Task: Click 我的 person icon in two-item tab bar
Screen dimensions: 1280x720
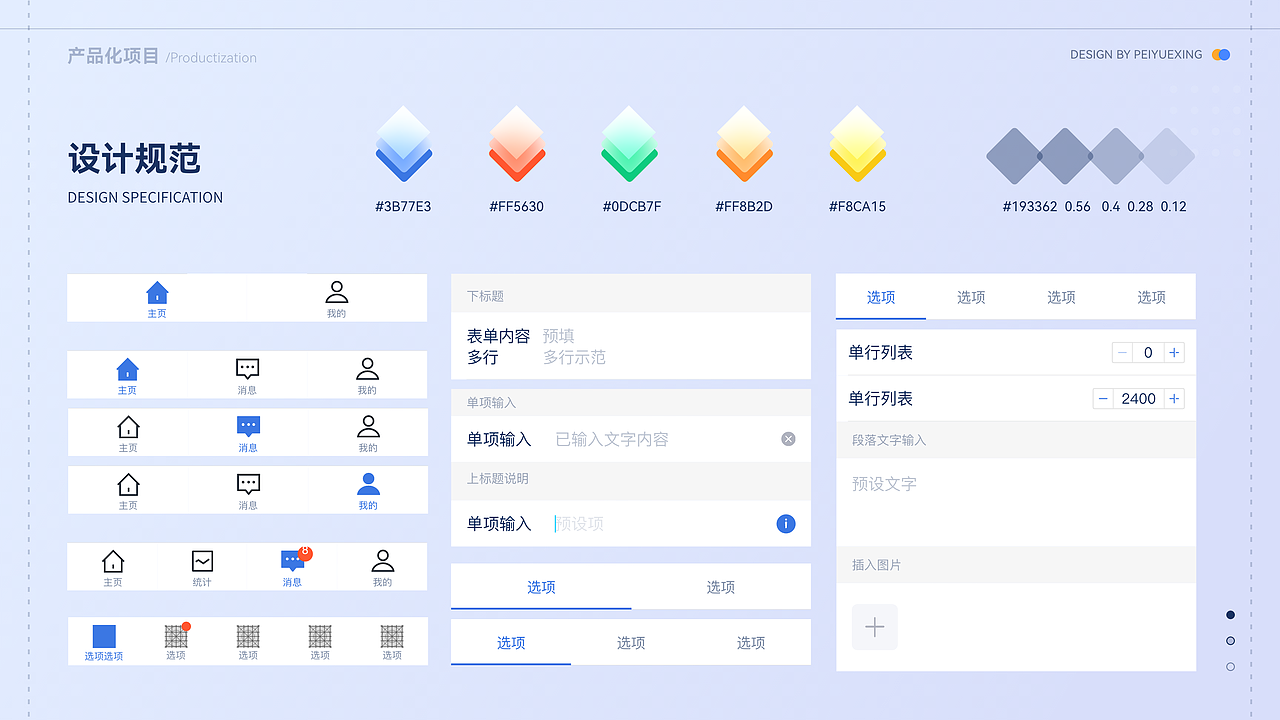Action: [337, 292]
